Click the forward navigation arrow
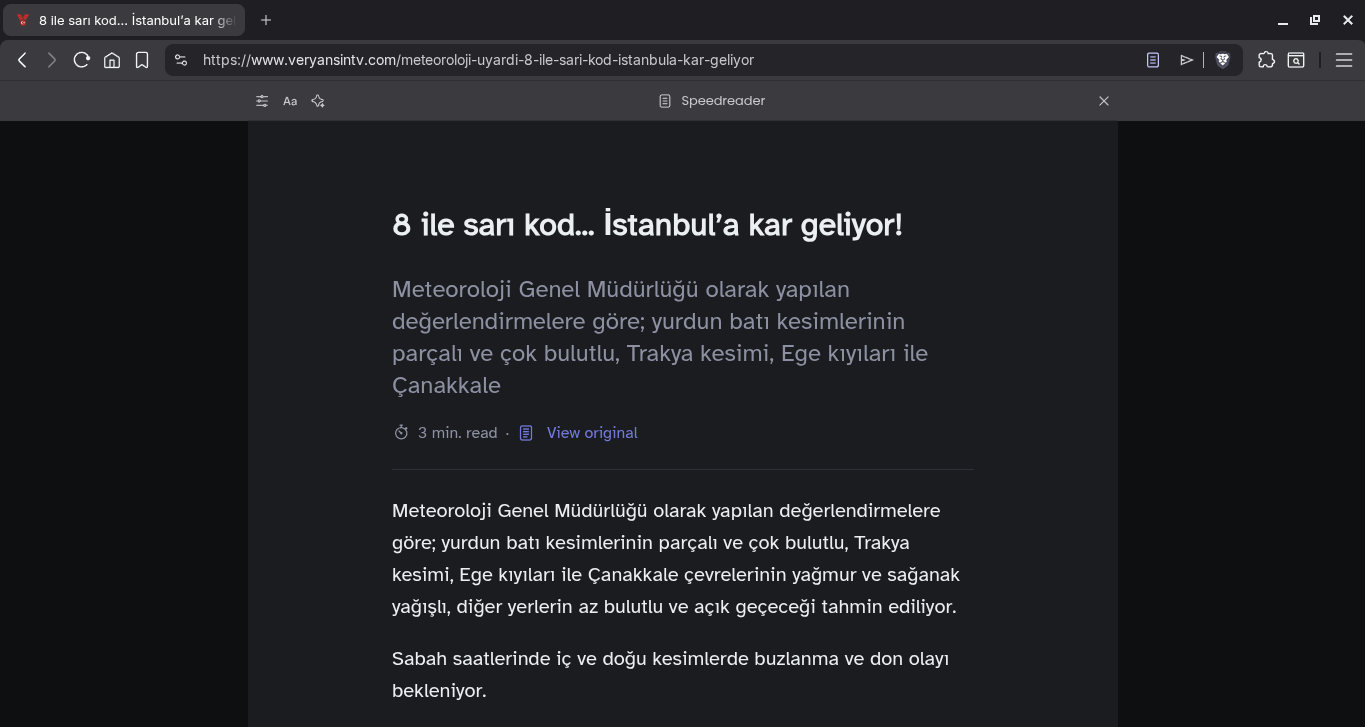1365x727 pixels. click(52, 60)
